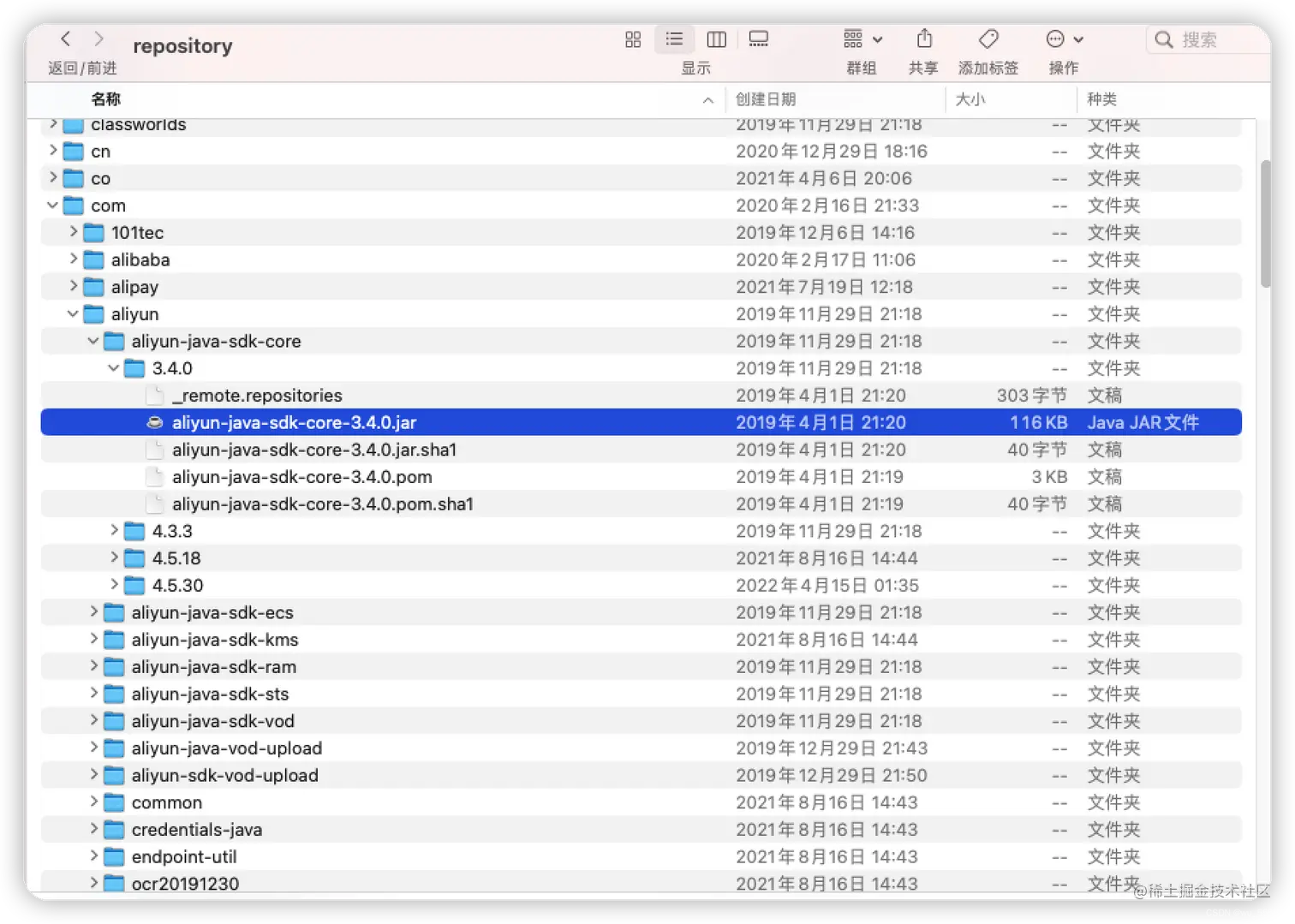Collapse the aliyun-java-sdk-core folder

(x=93, y=341)
